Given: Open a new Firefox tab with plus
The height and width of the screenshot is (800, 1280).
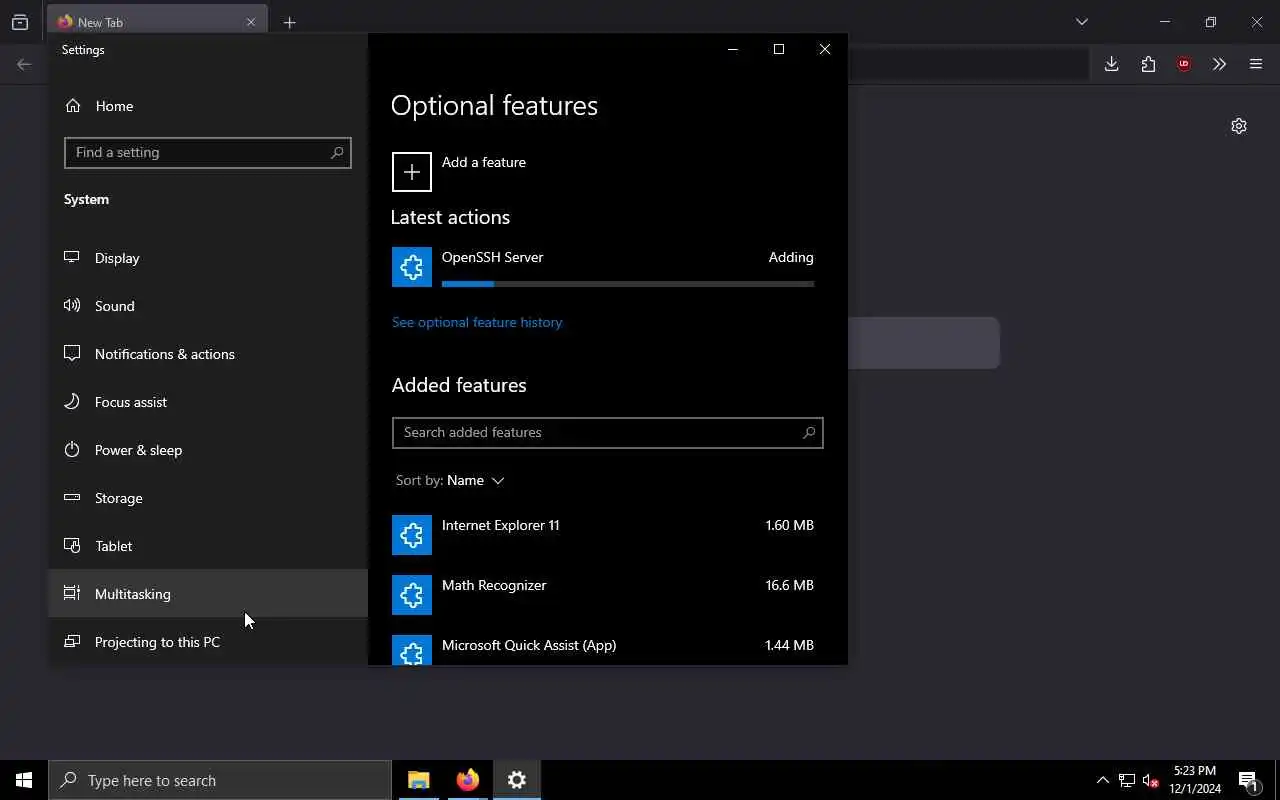Looking at the screenshot, I should click(x=289, y=22).
